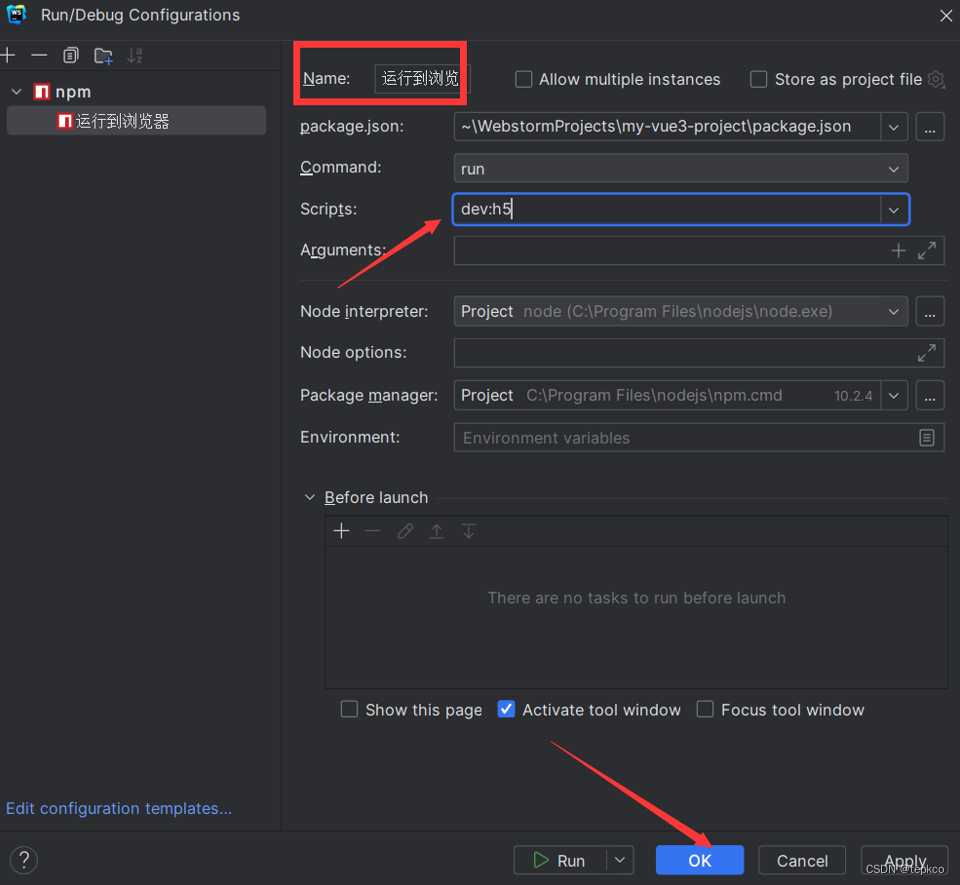This screenshot has width=960, height=885.
Task: Expand the Node options field
Action: coord(927,353)
